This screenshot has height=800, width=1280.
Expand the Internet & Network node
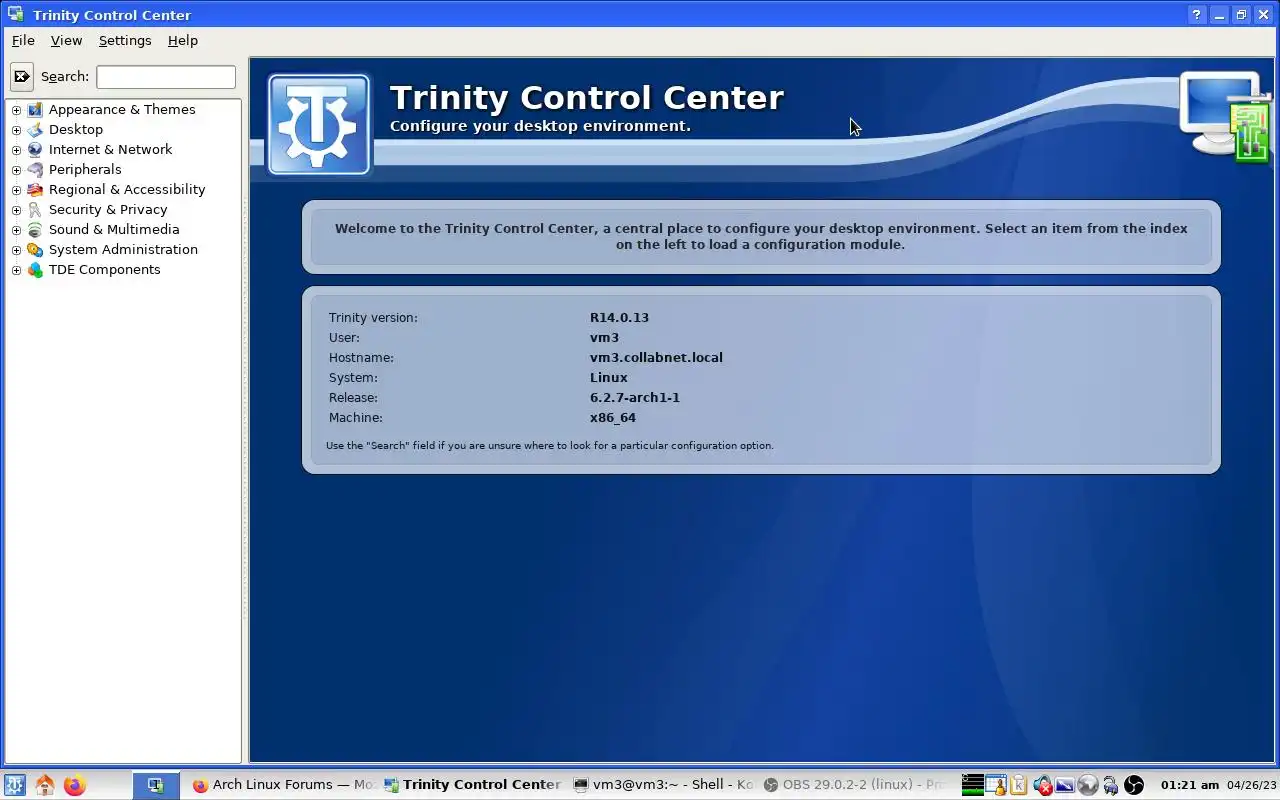tap(16, 150)
